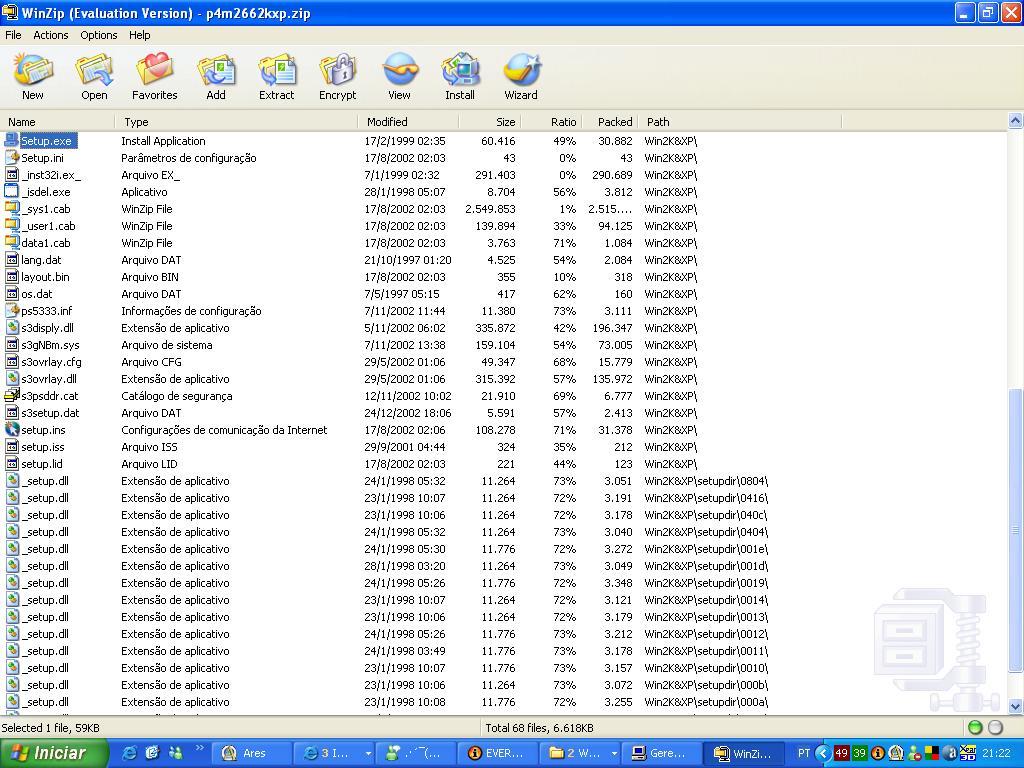Sort files by the Type column

[x=236, y=121]
